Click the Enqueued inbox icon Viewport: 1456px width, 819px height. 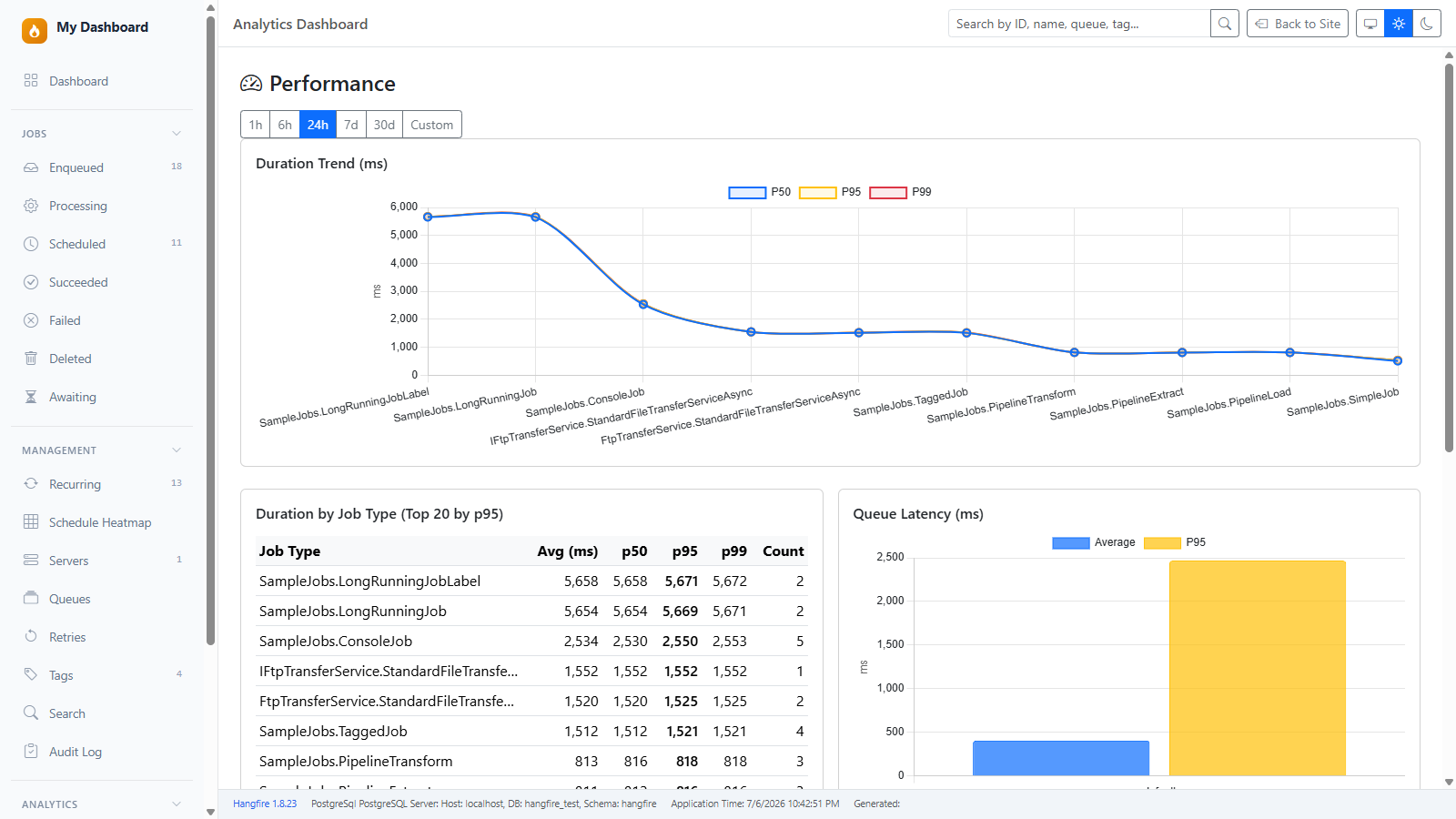coord(31,167)
